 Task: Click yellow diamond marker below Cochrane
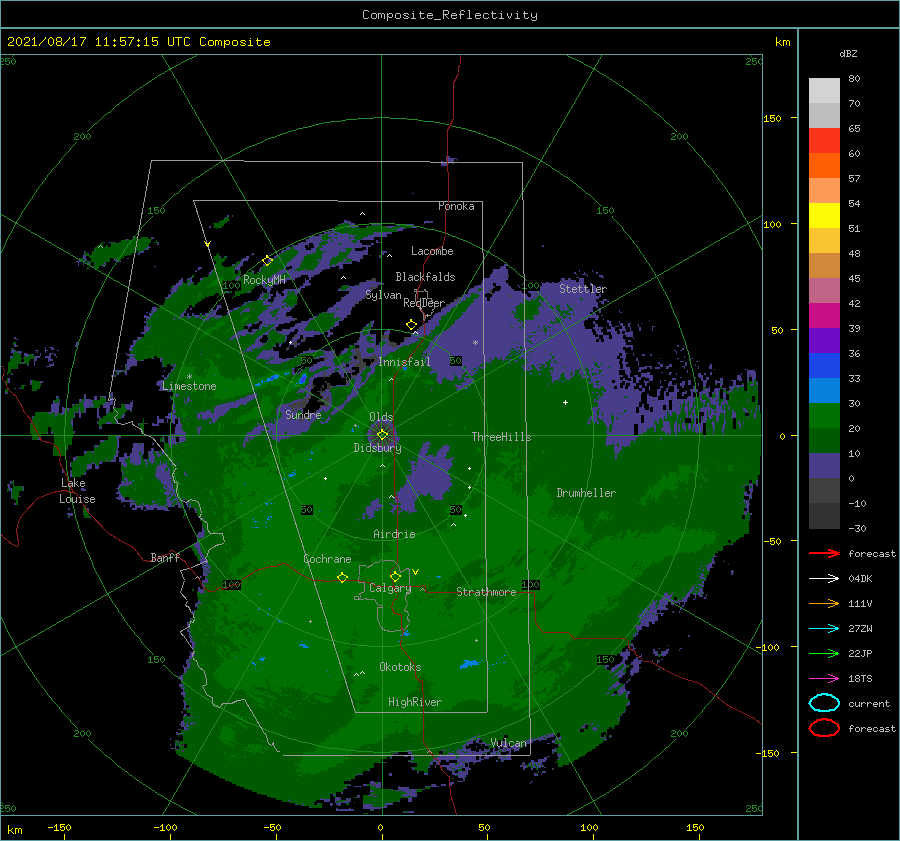coord(342,578)
